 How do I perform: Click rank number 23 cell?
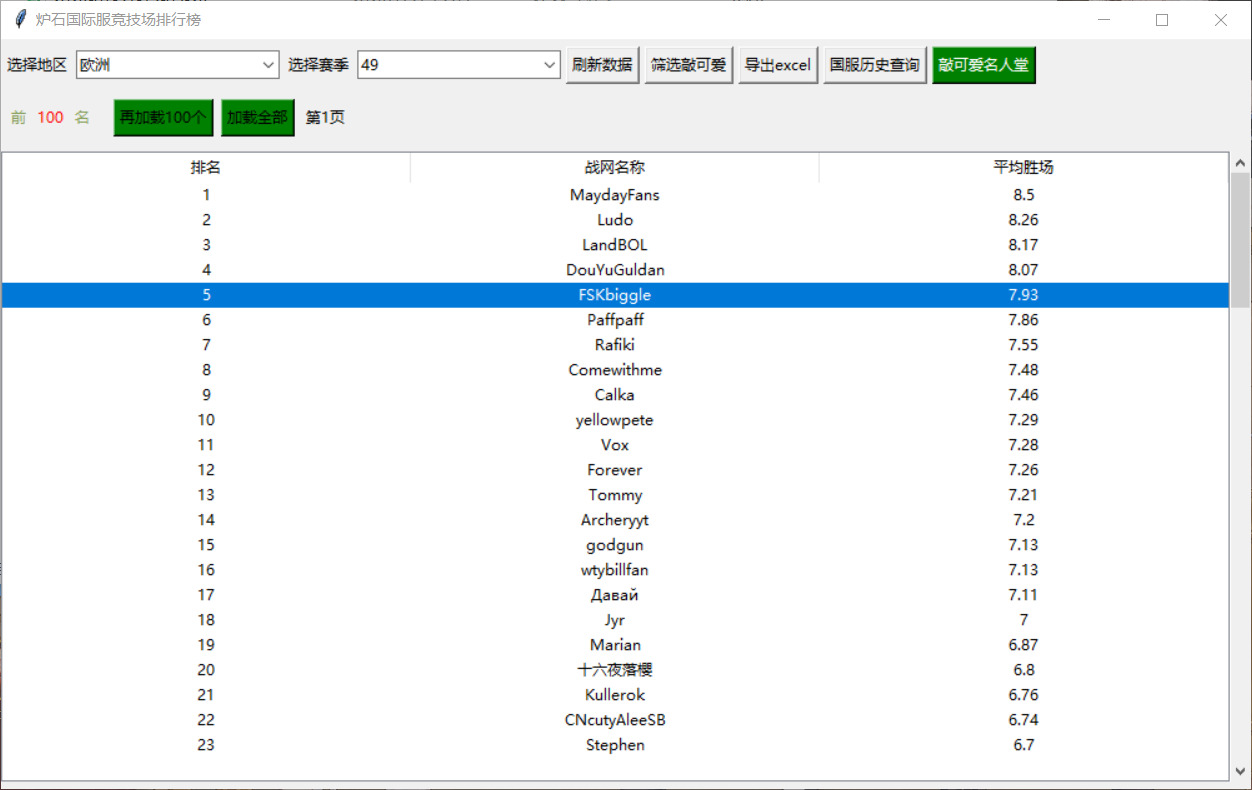(x=206, y=745)
